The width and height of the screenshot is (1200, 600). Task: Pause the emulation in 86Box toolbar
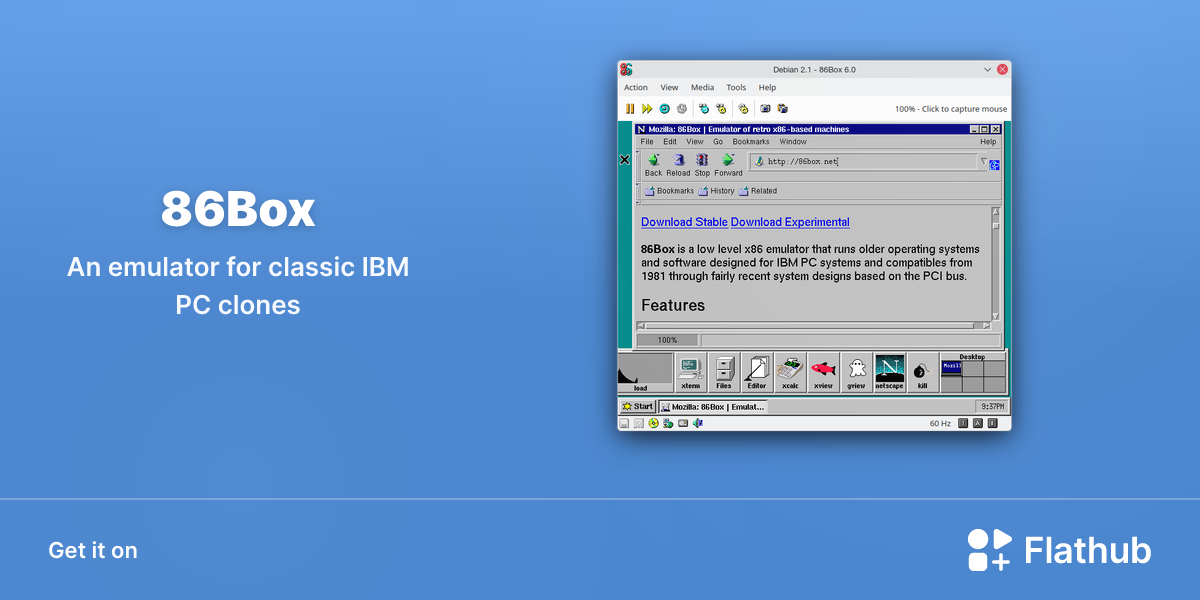point(630,108)
